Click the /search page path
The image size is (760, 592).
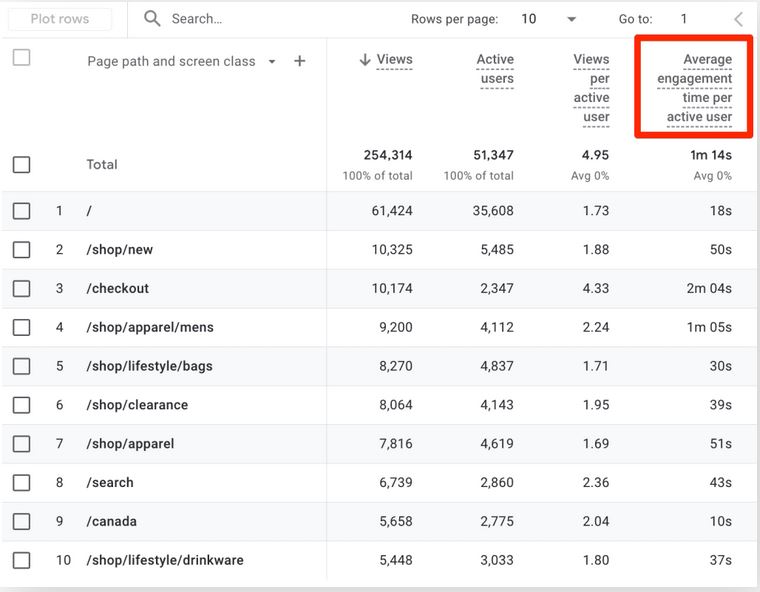click(x=110, y=482)
